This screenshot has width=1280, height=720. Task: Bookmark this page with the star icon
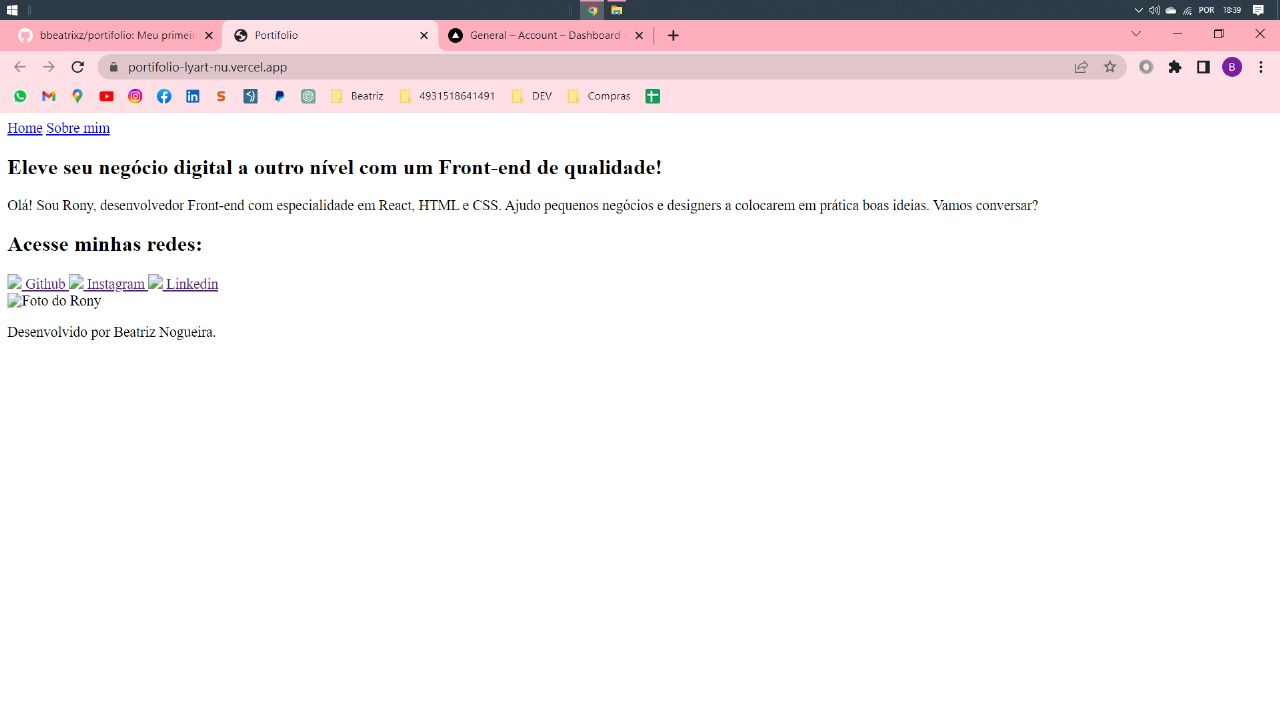point(1109,67)
